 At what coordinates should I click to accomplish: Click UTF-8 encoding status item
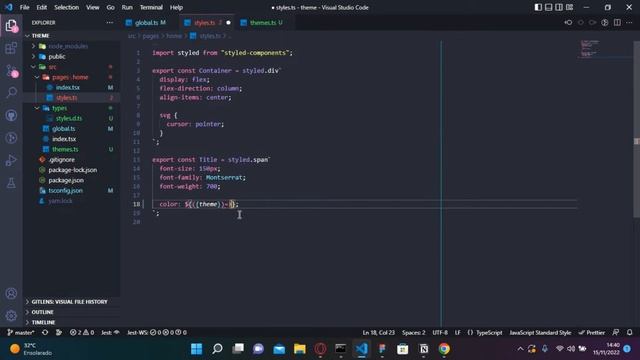440,333
